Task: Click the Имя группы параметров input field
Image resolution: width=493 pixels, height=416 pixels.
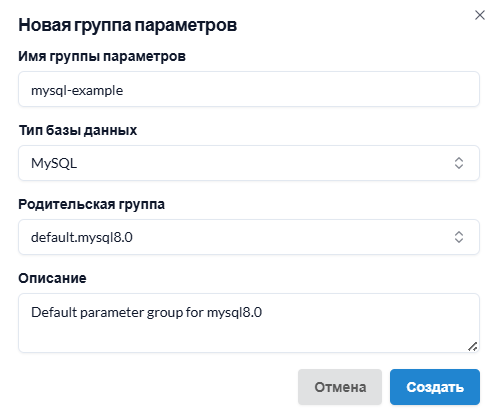Action: pyautogui.click(x=249, y=89)
